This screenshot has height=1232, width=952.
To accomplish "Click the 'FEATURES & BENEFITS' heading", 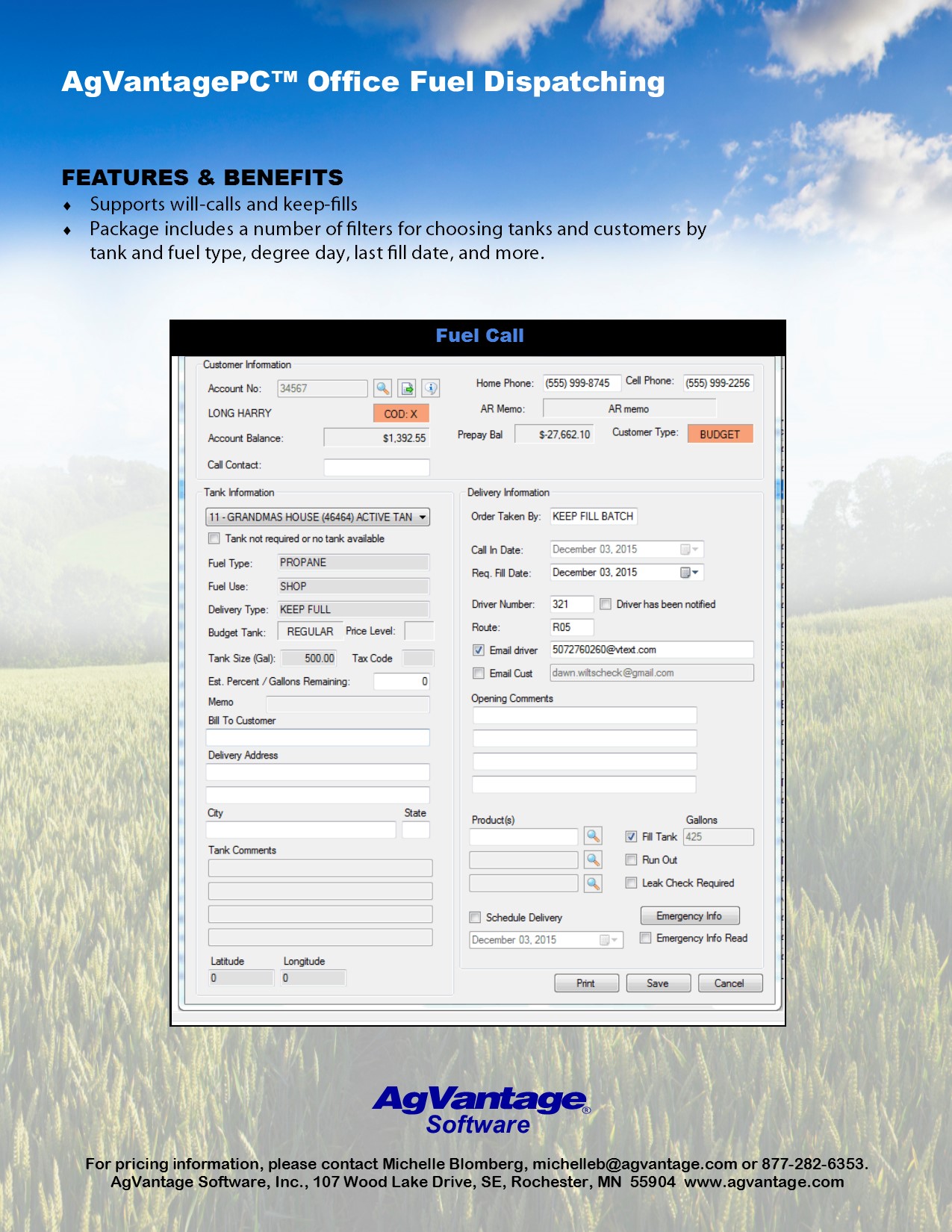I will click(x=202, y=178).
